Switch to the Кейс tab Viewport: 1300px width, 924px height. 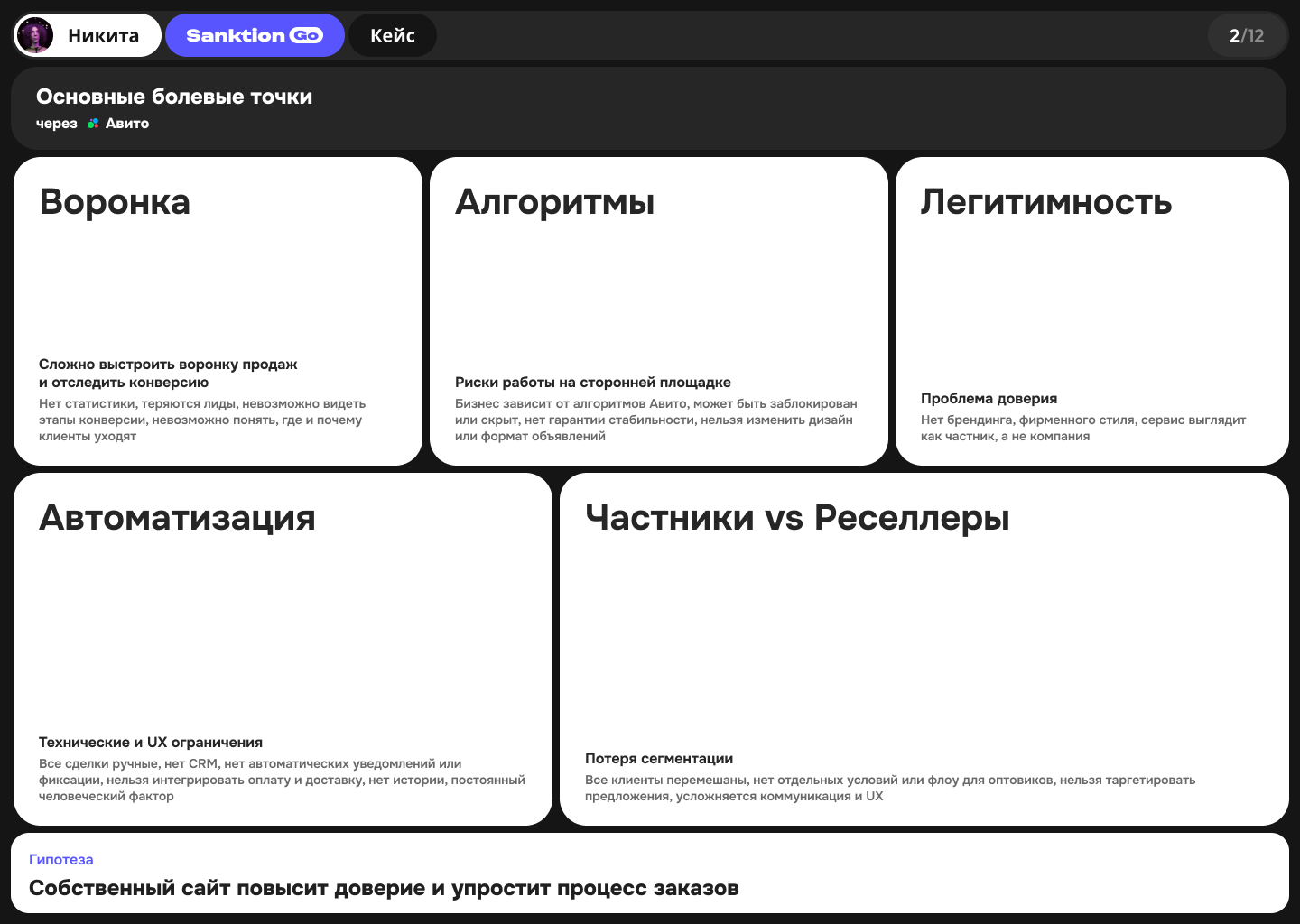393,34
